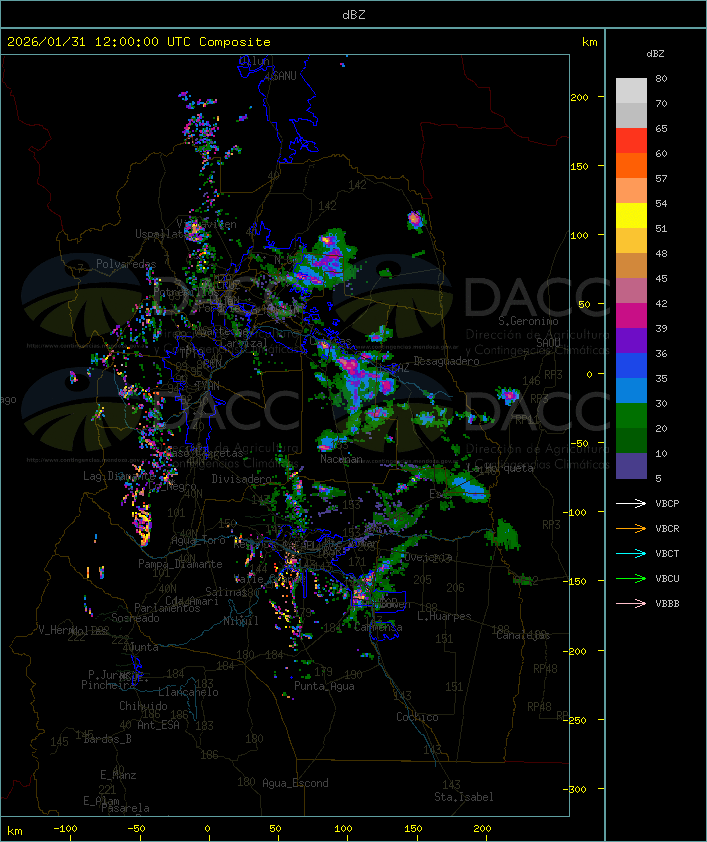Click the light gray 70-80 dBZ swatch
The image size is (707, 842).
(631, 91)
